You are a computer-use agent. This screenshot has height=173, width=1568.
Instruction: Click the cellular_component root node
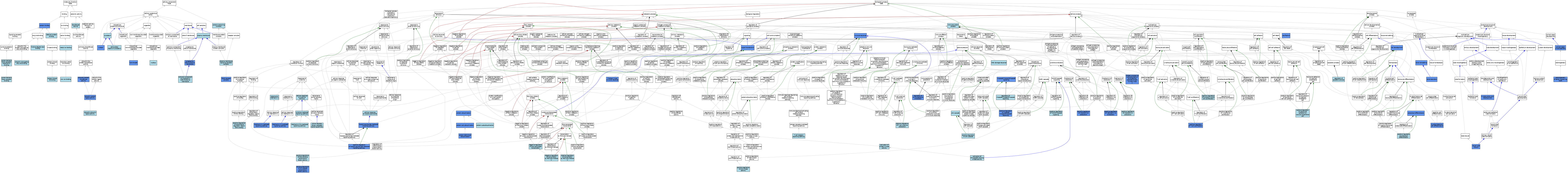[x=169, y=3]
